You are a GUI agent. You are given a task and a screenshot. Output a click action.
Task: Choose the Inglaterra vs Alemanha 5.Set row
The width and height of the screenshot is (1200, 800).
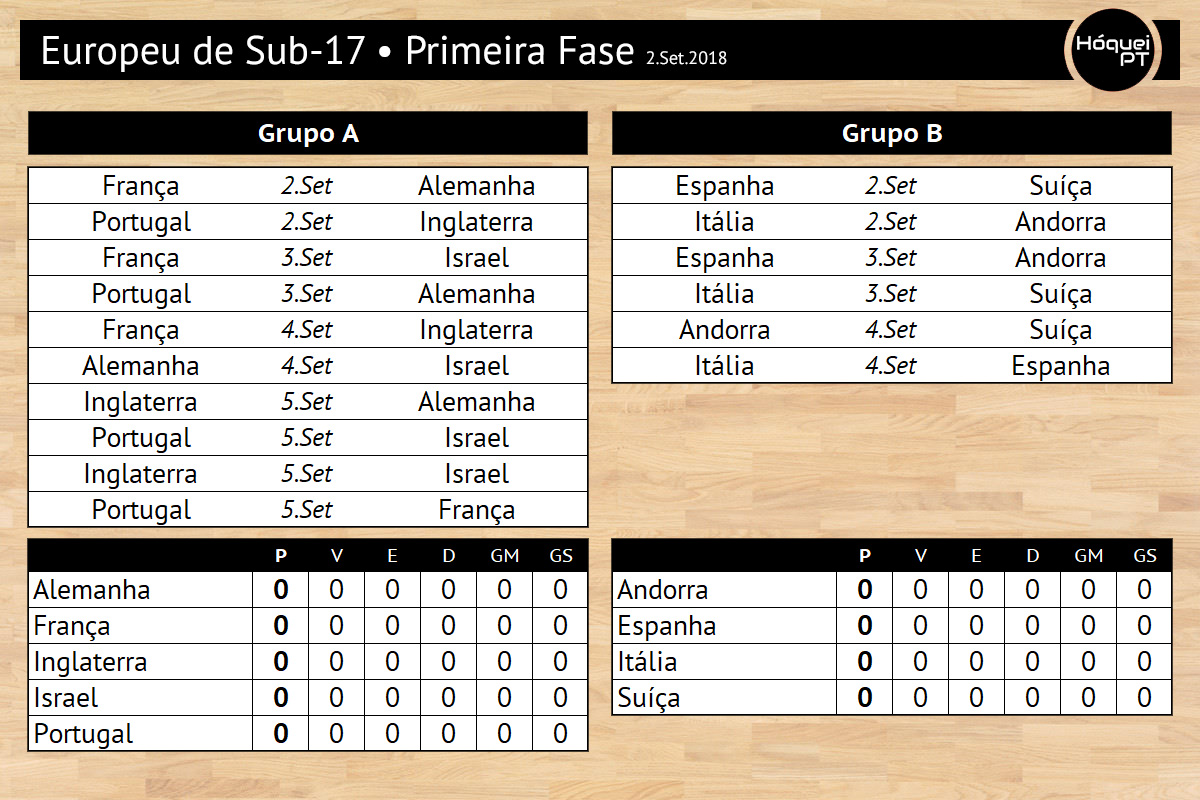pos(308,401)
